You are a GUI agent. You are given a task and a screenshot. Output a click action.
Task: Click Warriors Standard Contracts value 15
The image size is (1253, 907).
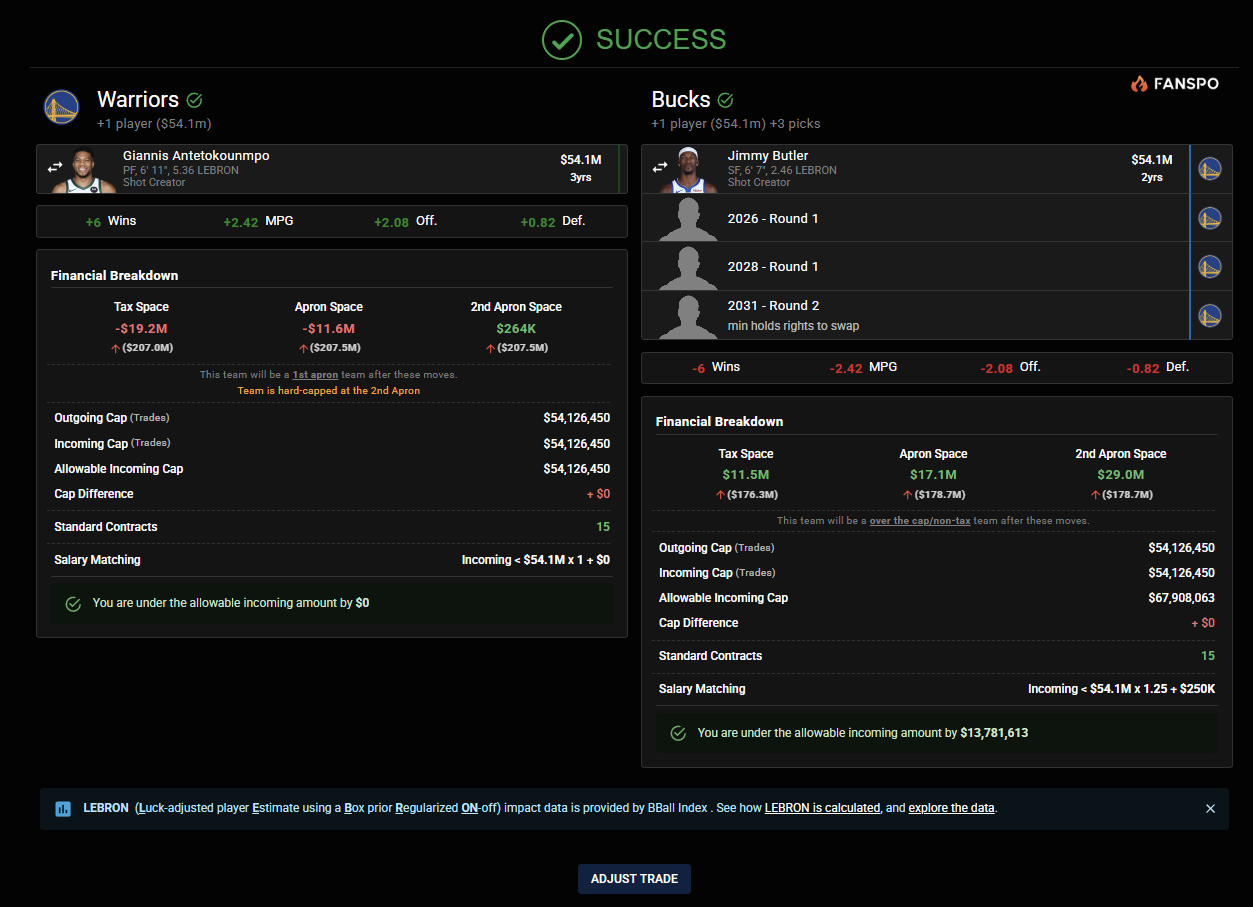click(x=603, y=527)
